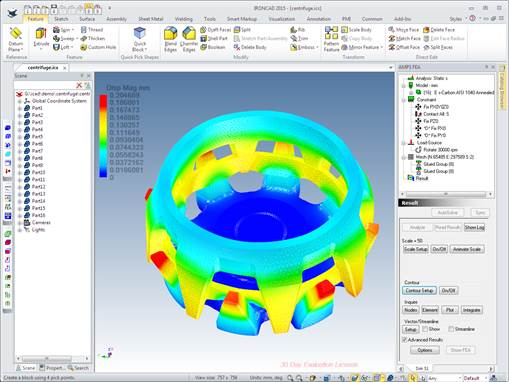The image size is (509, 382).
Task: Open the Quick Block shape tool
Action: click(x=140, y=39)
